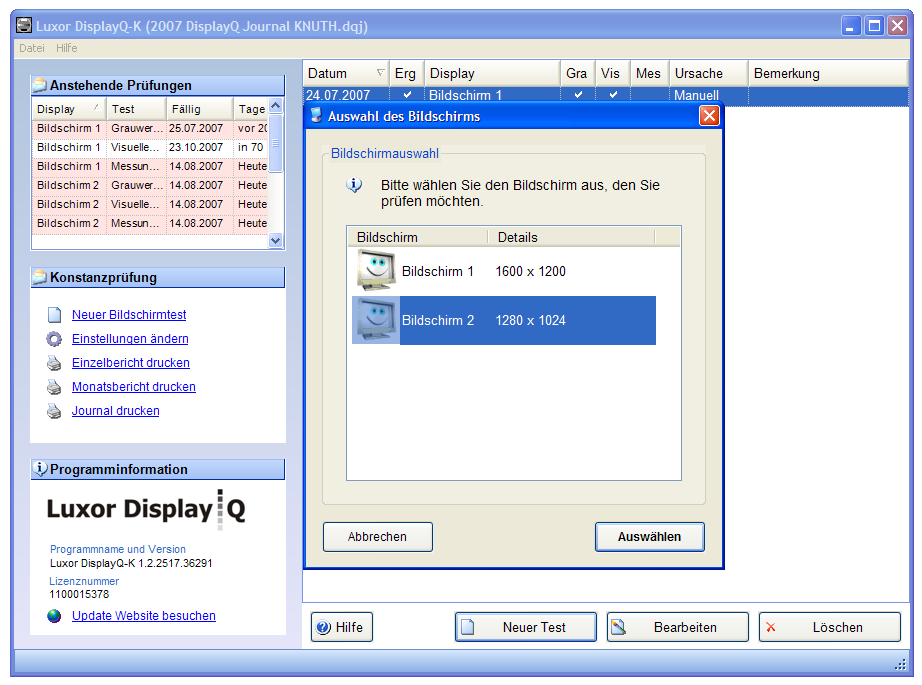Open the Update Website besuchen link

143,616
